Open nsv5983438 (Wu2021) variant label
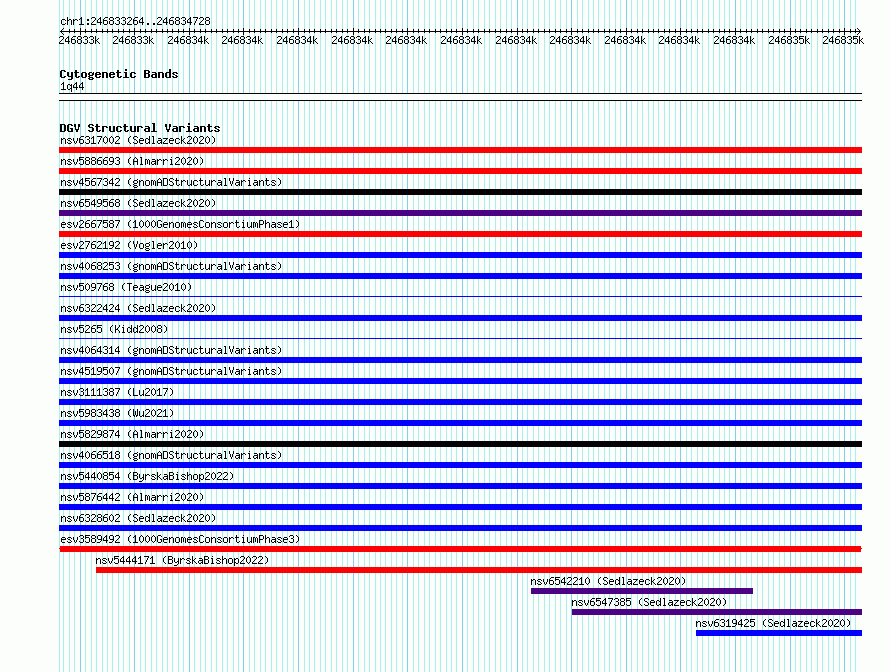This screenshot has width=890, height=672. point(117,413)
